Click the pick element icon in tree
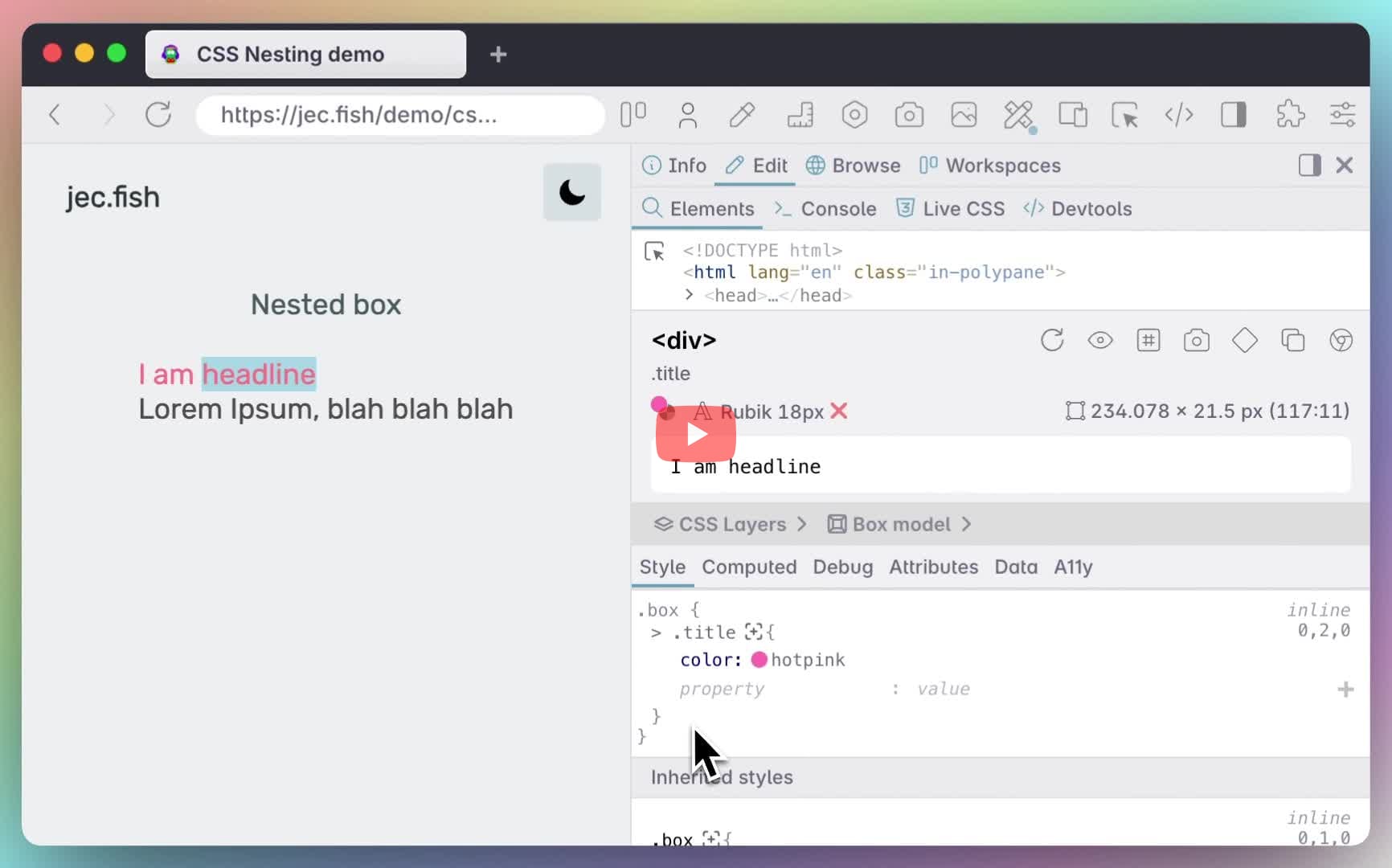This screenshot has height=868, width=1392. [x=654, y=252]
